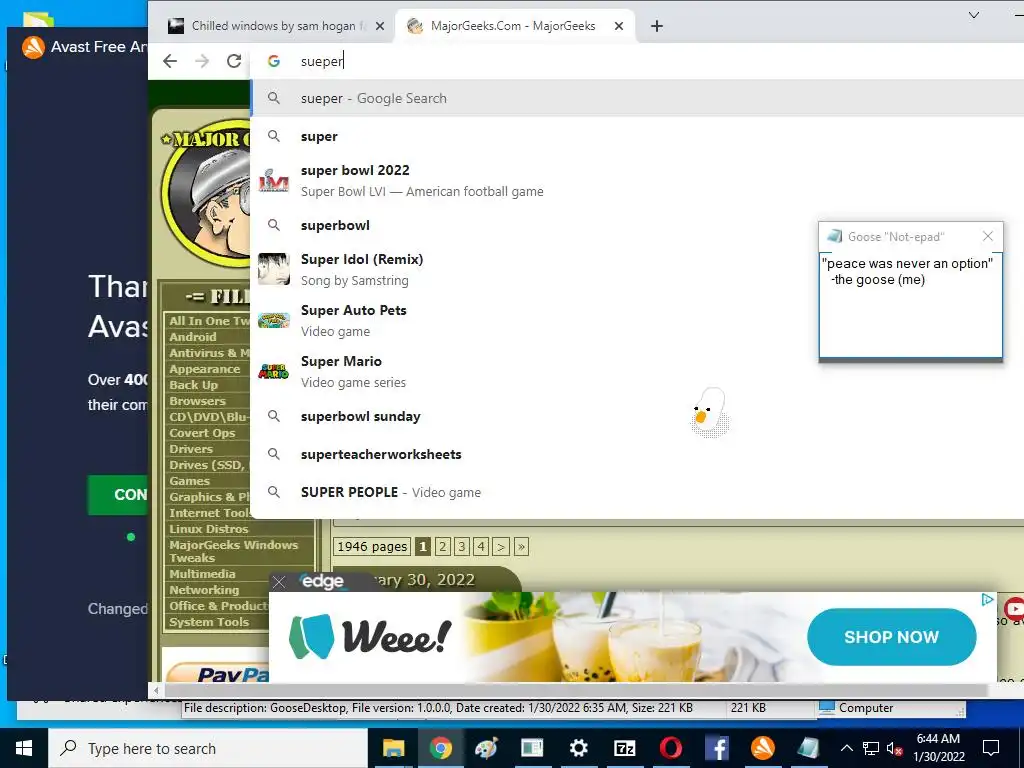
Task: Click the search icon beside 'superbowl sunday'
Action: click(274, 416)
